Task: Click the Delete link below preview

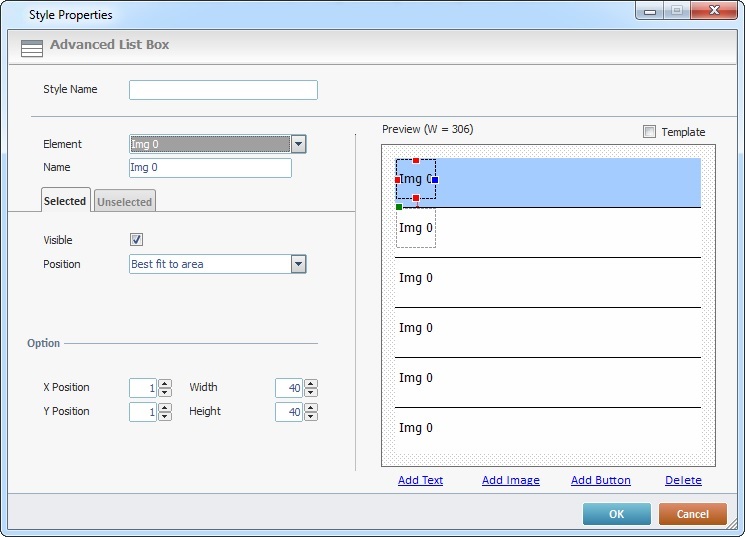Action: click(x=683, y=480)
